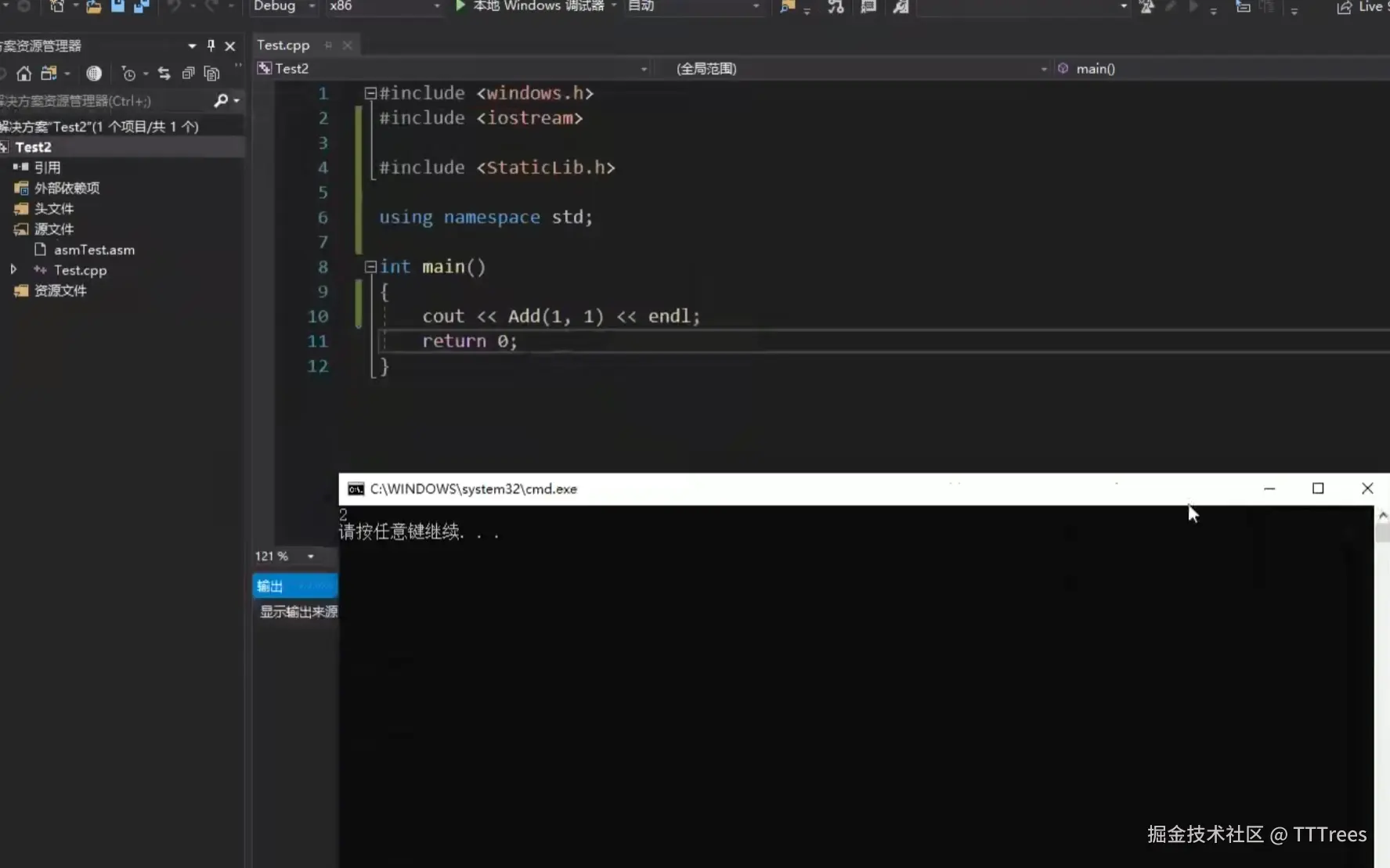The width and height of the screenshot is (1390, 868).
Task: Pin the Test.cpp tab
Action: tap(328, 45)
